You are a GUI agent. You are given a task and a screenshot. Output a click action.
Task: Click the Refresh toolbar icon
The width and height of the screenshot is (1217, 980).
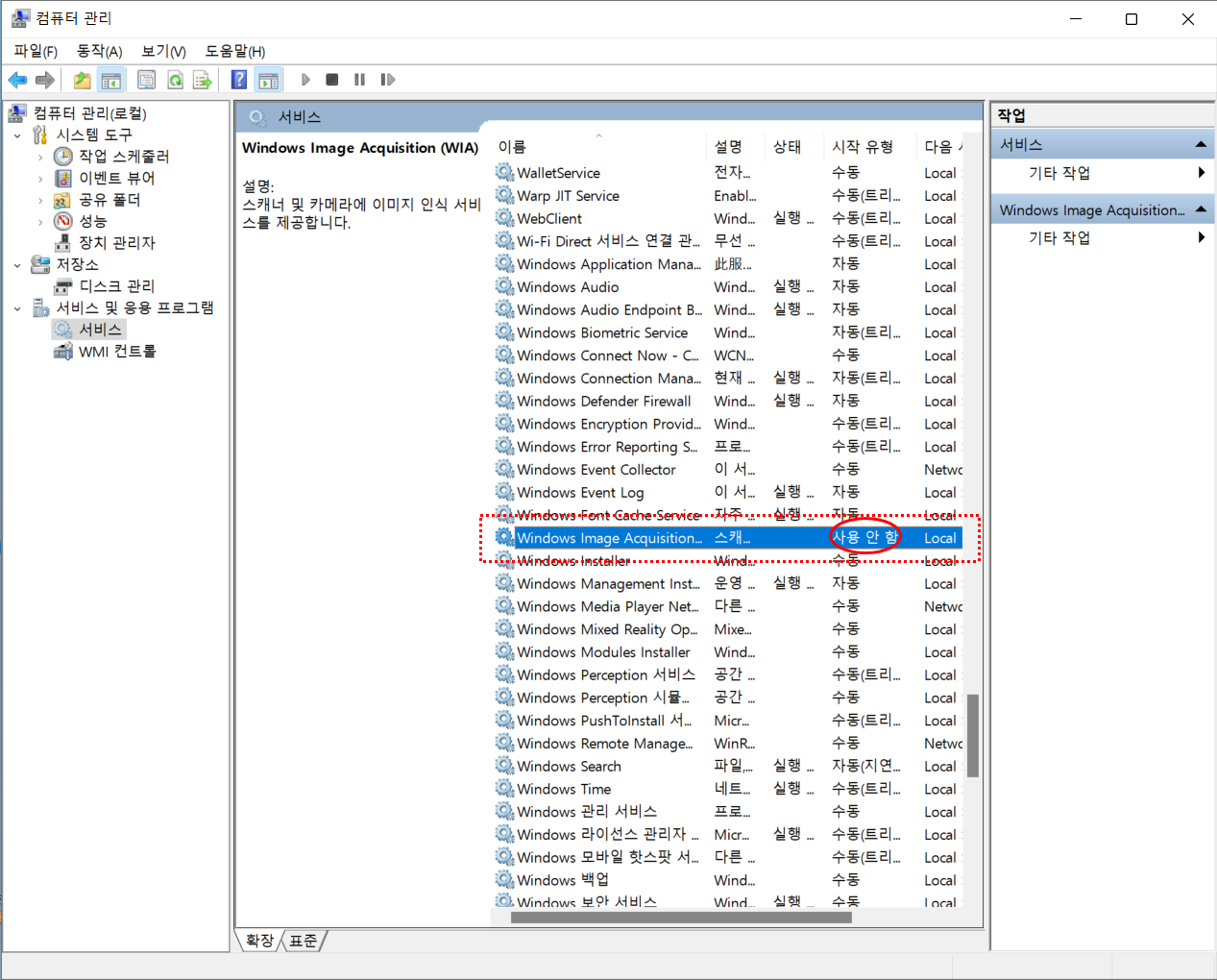click(x=175, y=80)
